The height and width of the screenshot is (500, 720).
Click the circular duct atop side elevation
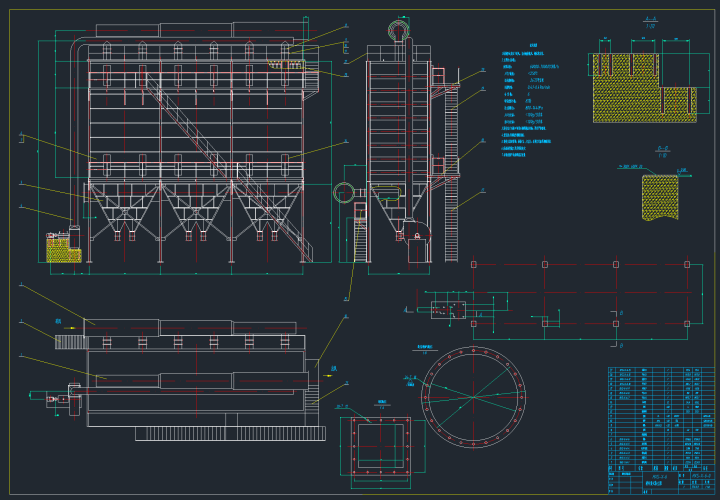(x=398, y=30)
